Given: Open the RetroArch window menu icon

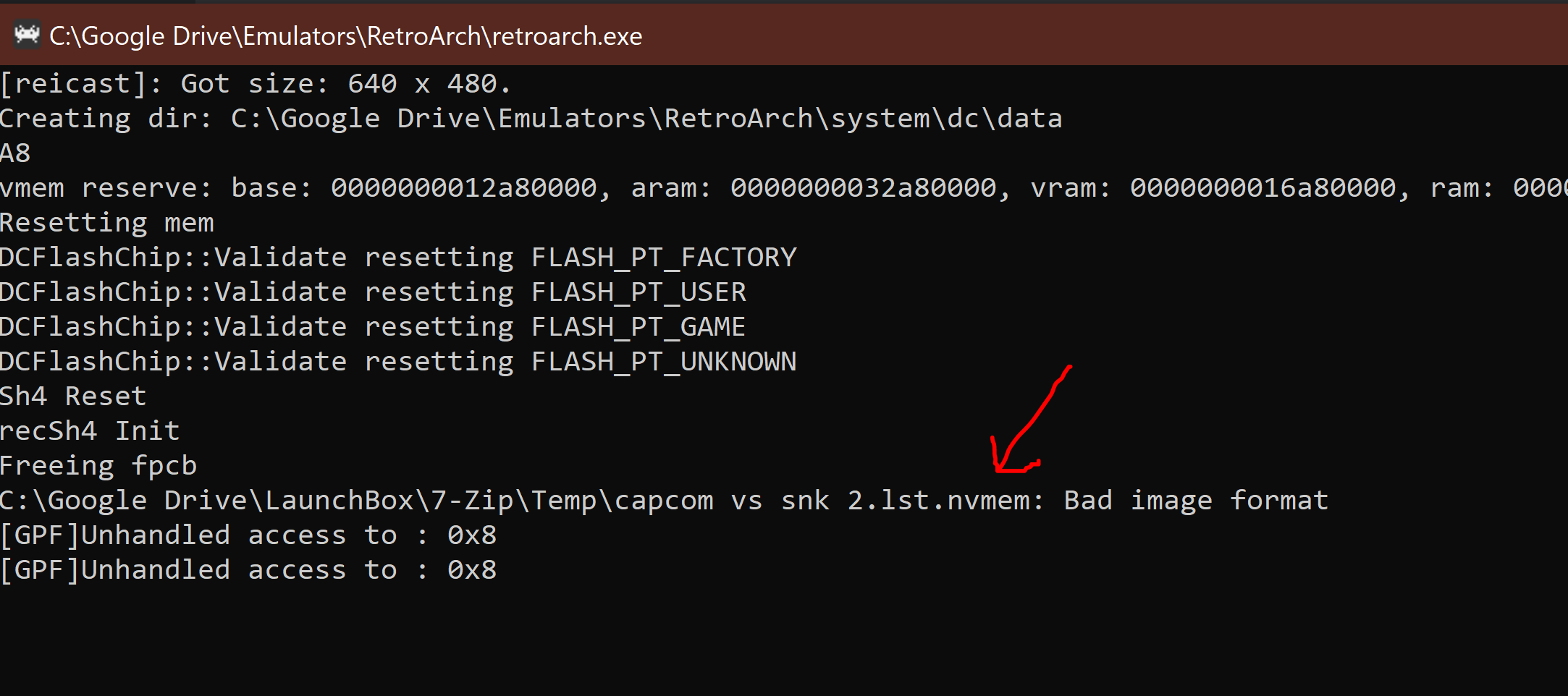Looking at the screenshot, I should click(x=28, y=35).
